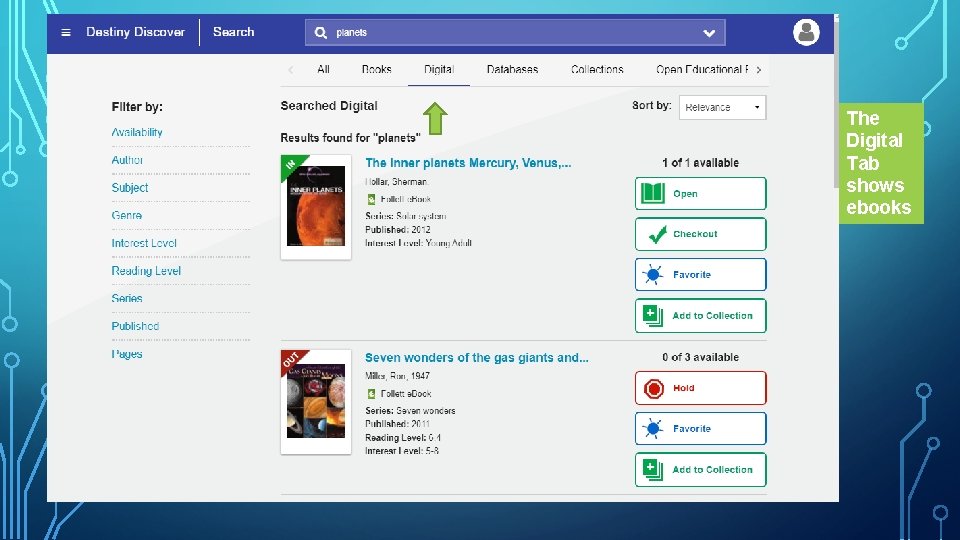The height and width of the screenshot is (540, 960).
Task: Open the Databases tab
Action: (512, 70)
